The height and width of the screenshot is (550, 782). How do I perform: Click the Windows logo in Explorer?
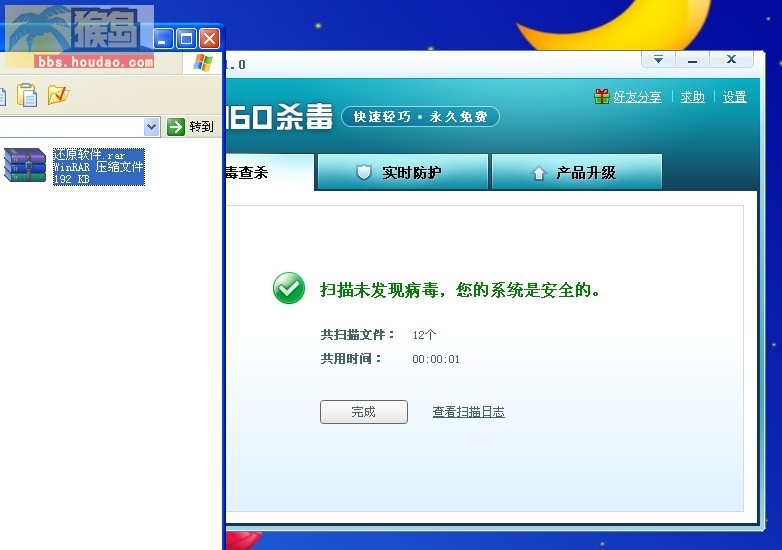203,63
